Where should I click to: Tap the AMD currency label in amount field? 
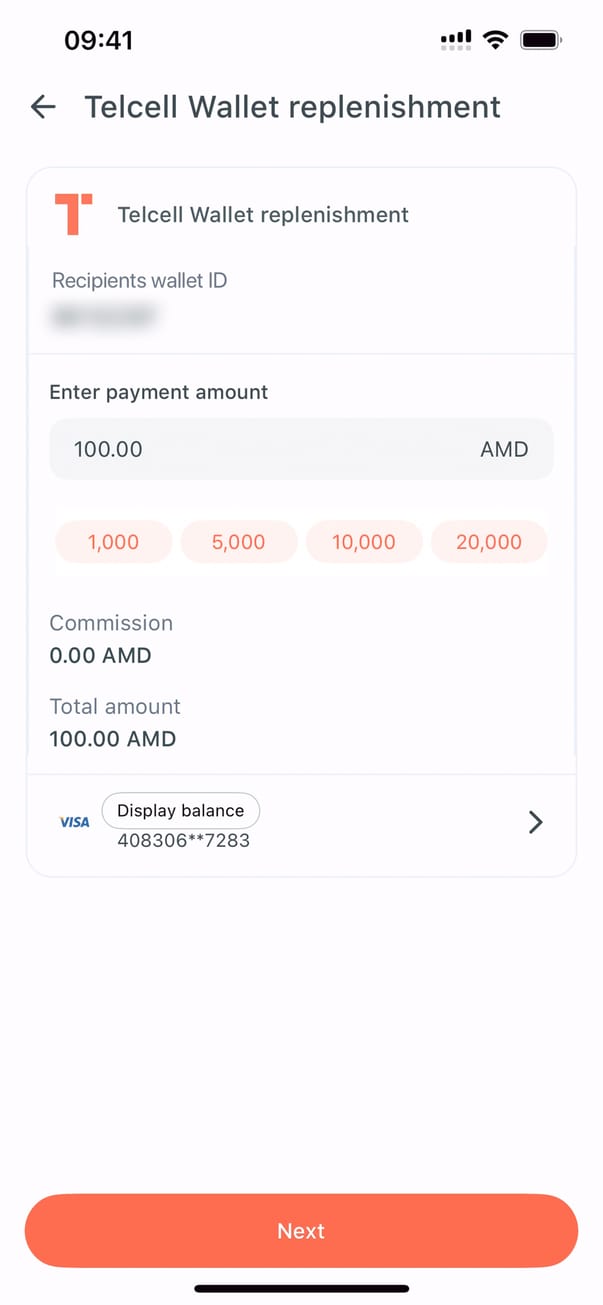pyautogui.click(x=504, y=449)
